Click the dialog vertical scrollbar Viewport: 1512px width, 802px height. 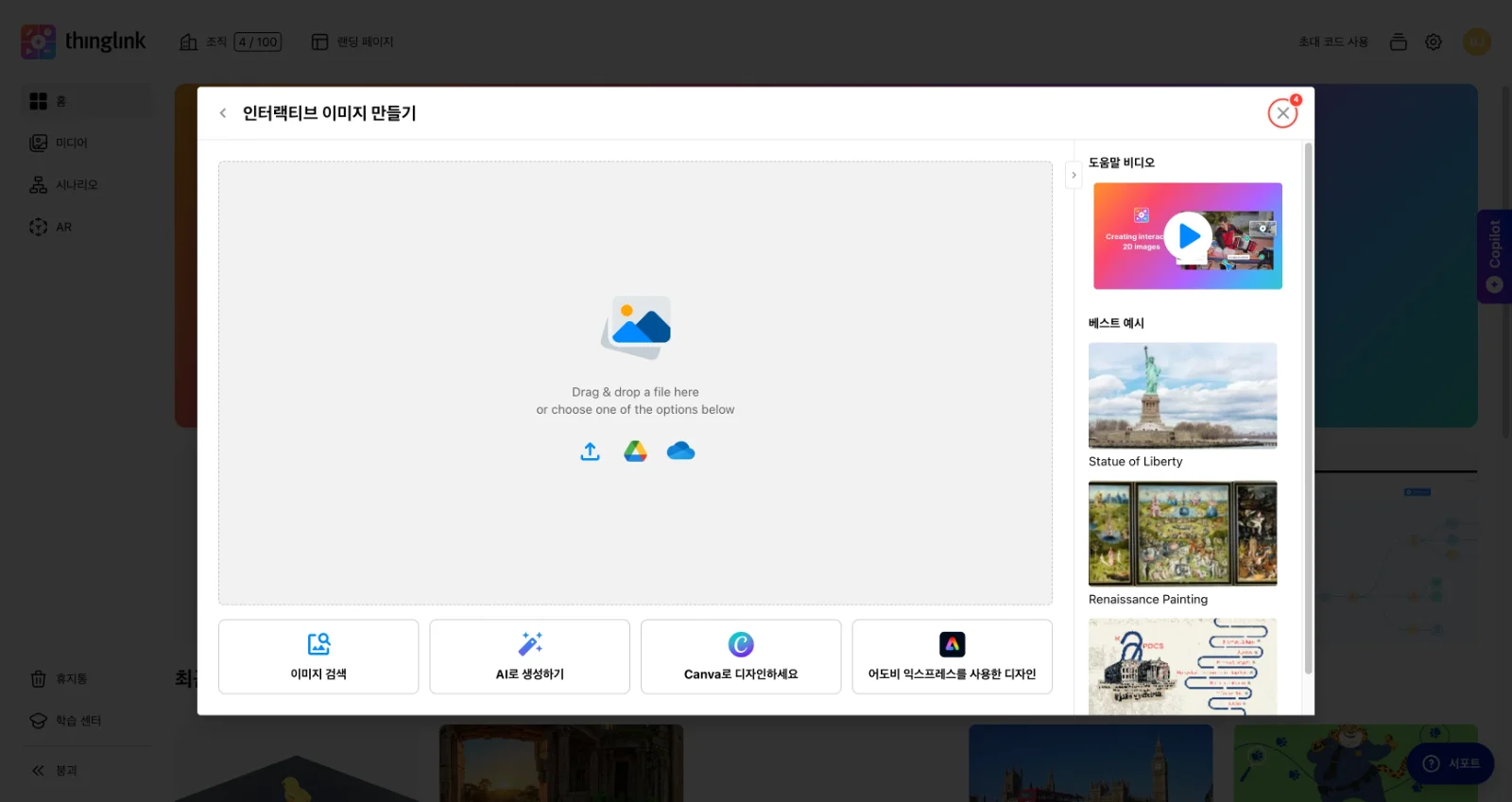tap(1309, 408)
